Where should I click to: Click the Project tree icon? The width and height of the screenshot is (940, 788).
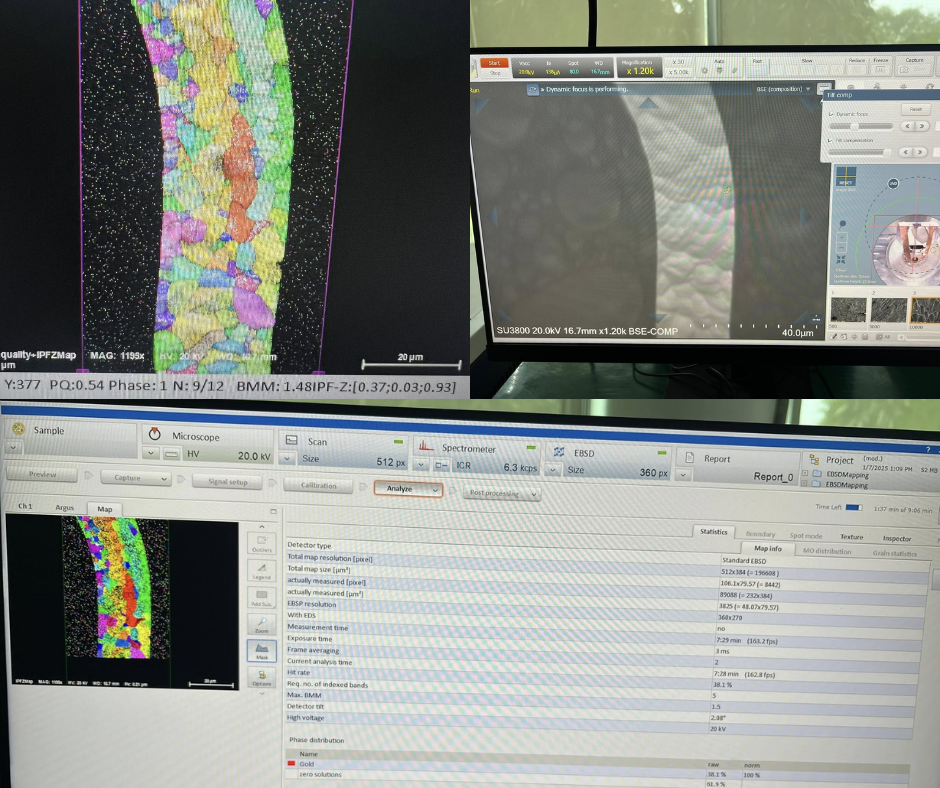(814, 459)
